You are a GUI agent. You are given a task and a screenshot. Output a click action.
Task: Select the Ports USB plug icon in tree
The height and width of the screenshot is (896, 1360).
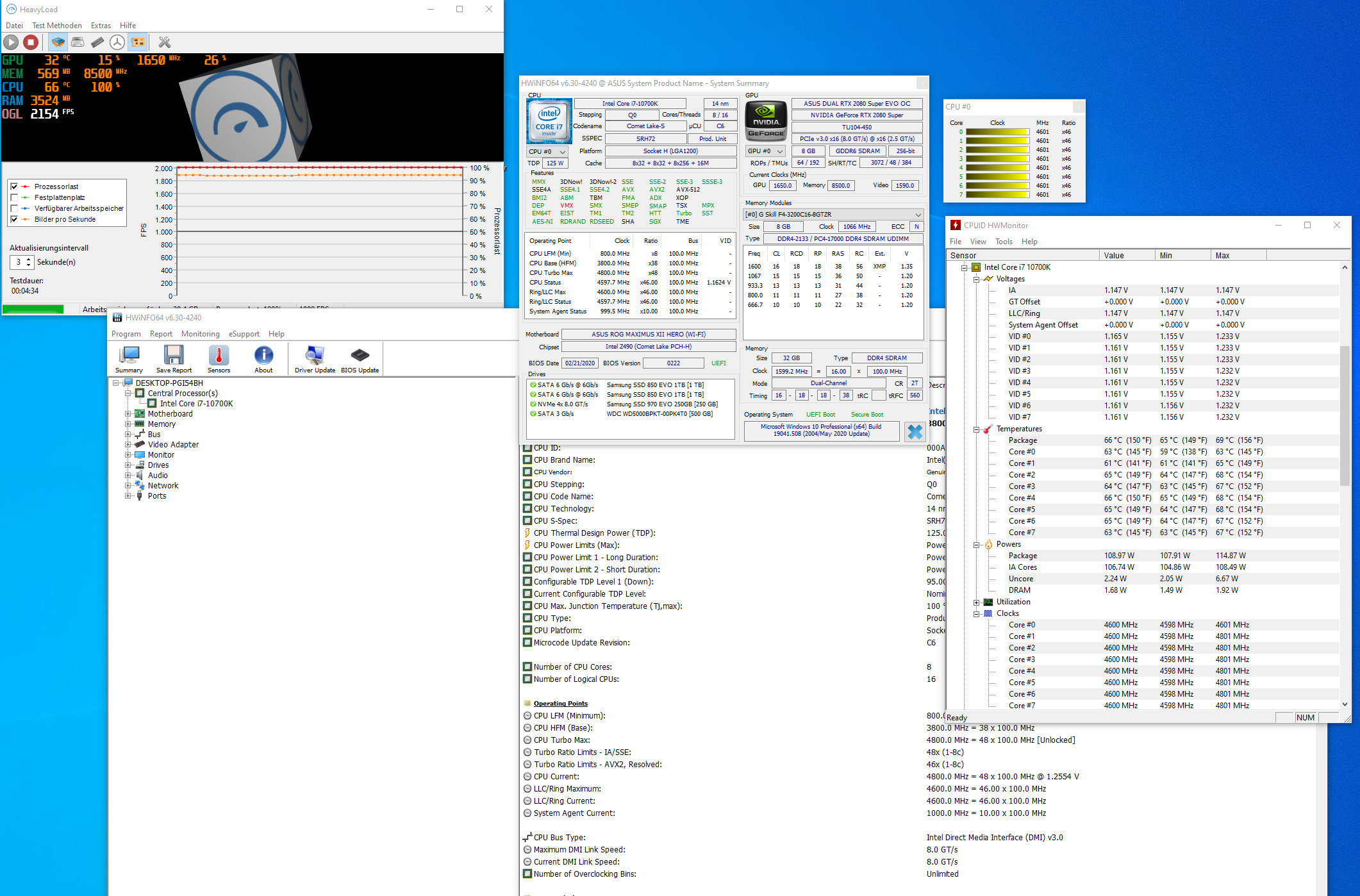(139, 496)
